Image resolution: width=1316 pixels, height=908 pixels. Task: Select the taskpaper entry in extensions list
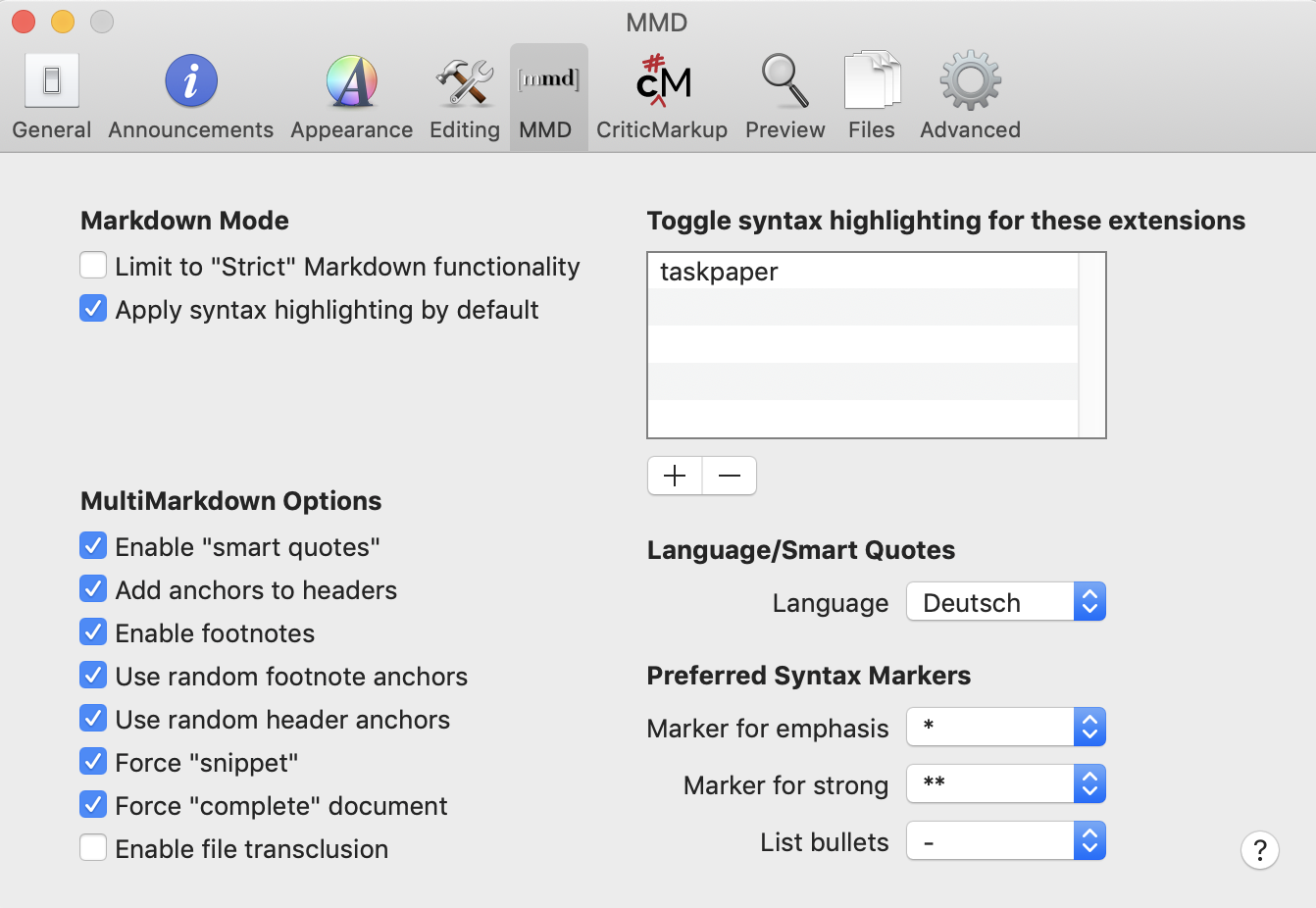coord(863,272)
